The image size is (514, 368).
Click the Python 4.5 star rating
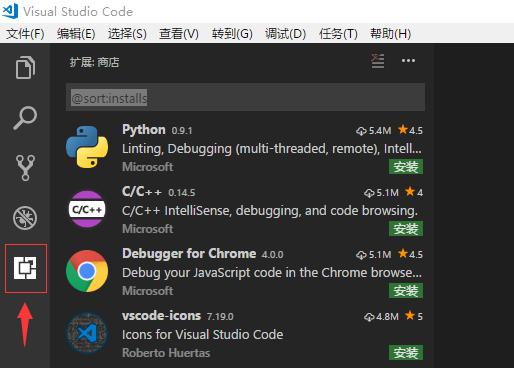point(410,130)
